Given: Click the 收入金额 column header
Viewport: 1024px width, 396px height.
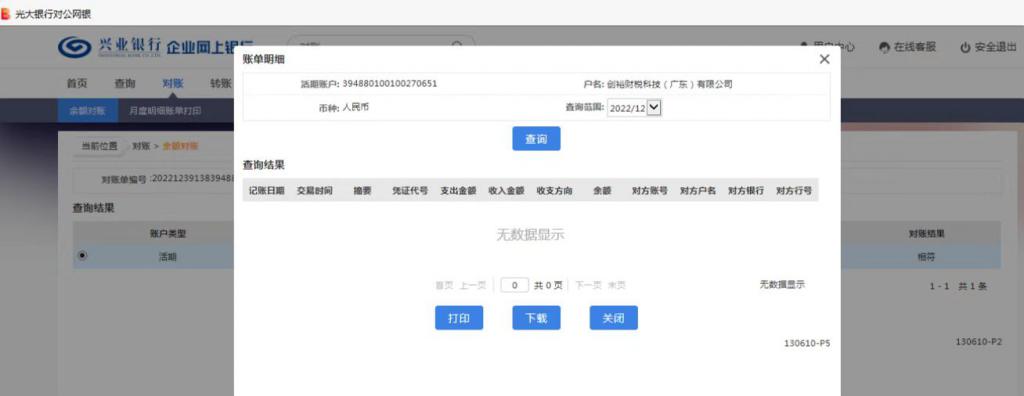Looking at the screenshot, I should point(506,191).
